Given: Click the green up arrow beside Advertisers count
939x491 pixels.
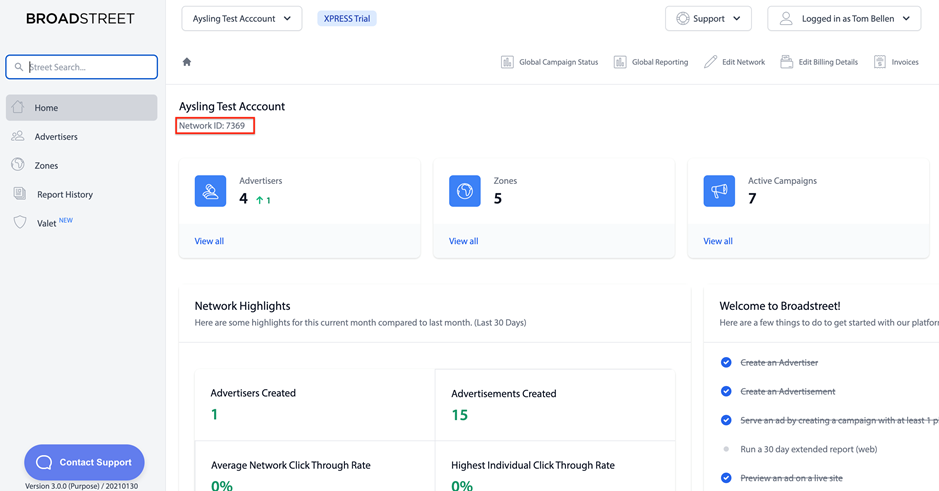Looking at the screenshot, I should [260, 201].
